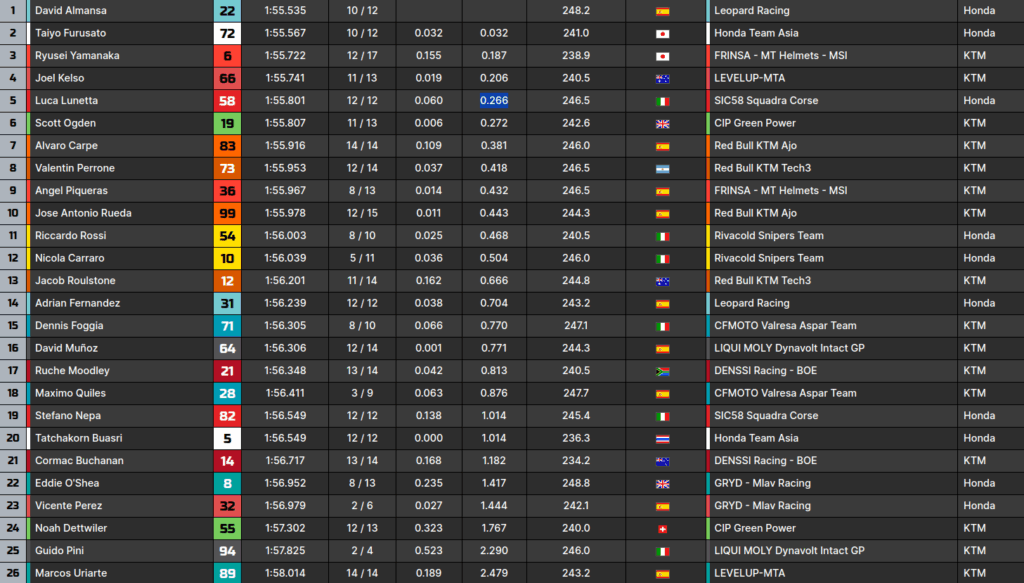
Task: Click the Italian flag in Luca Lunetta's row
Action: (662, 101)
